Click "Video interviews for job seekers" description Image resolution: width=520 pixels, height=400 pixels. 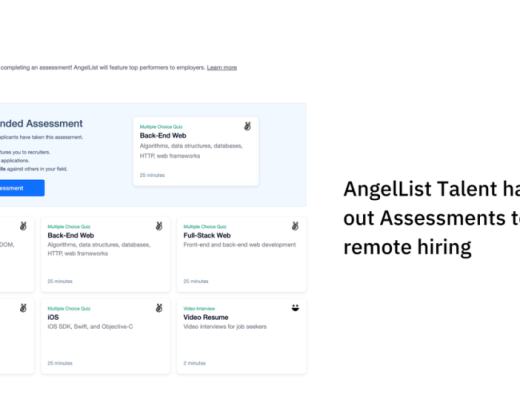(225, 327)
